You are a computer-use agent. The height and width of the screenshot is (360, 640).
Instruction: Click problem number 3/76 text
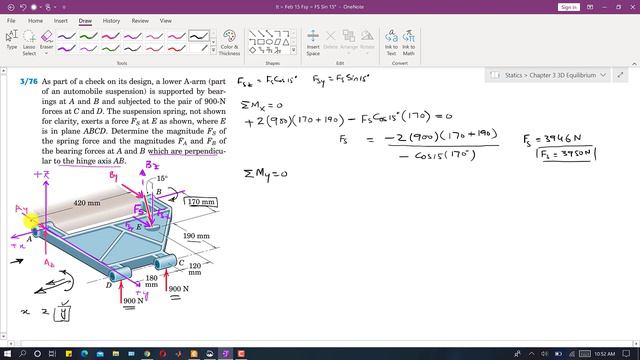coord(29,82)
